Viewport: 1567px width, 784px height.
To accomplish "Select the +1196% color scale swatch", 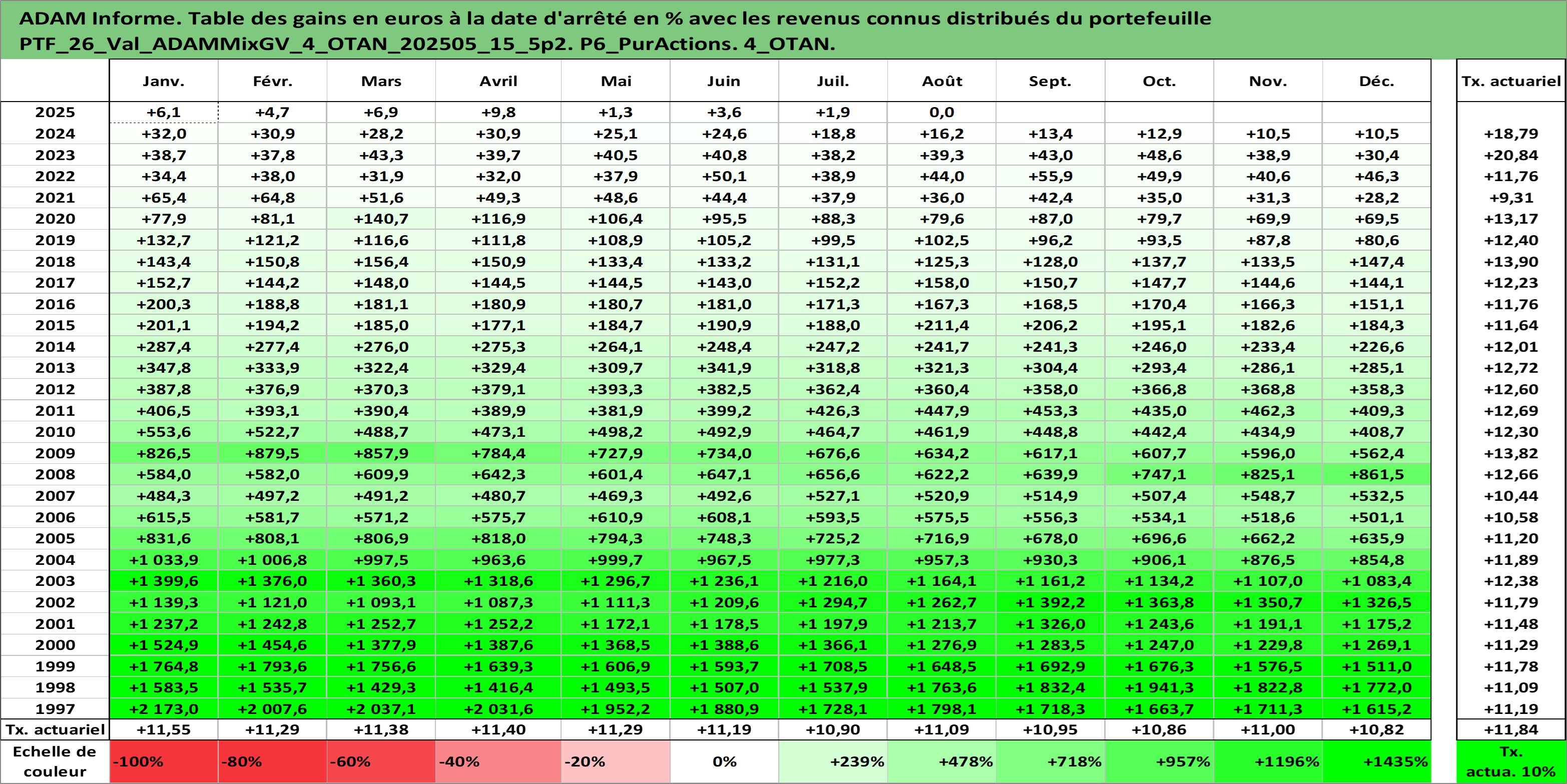I will pos(1268,761).
